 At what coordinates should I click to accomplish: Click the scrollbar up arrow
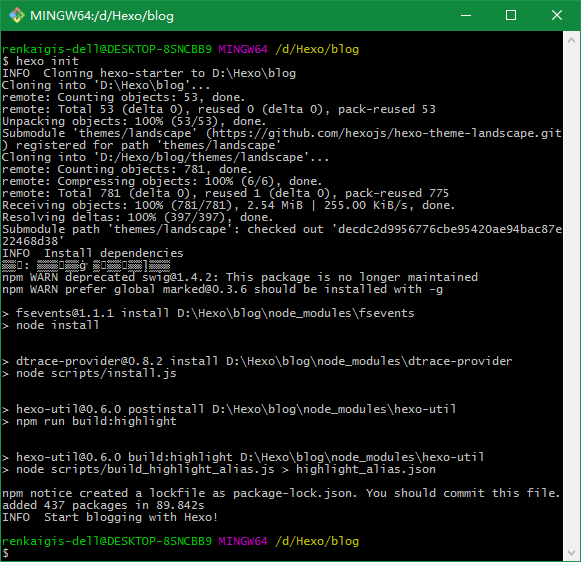(571, 40)
